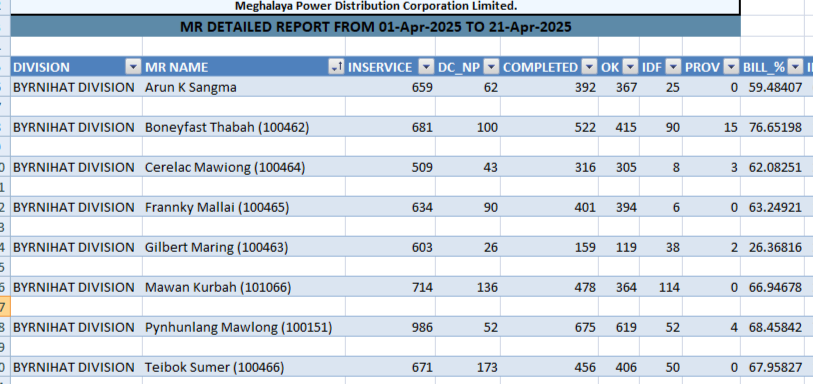Open the BILL_% column filter dropdown
This screenshot has height=384, width=813.
point(795,67)
